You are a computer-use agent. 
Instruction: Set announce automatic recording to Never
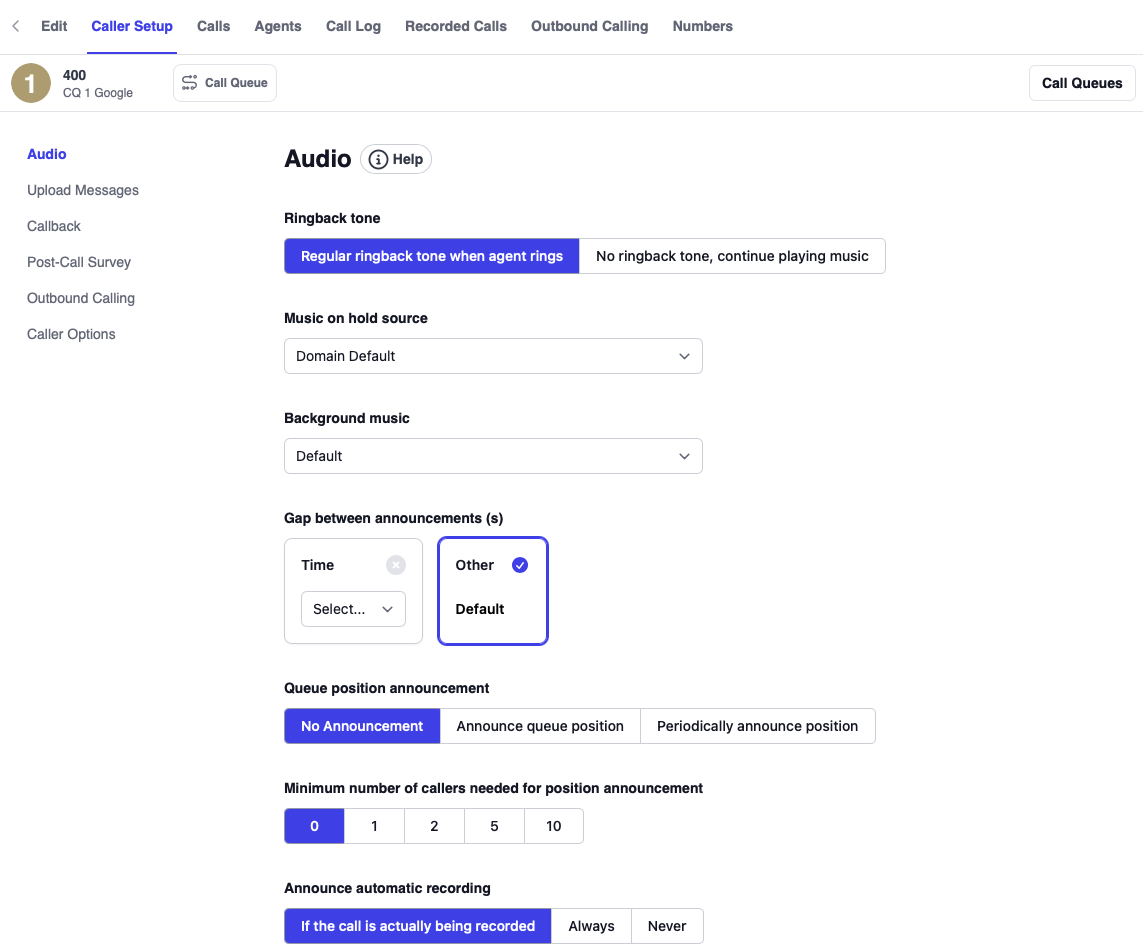[667, 926]
